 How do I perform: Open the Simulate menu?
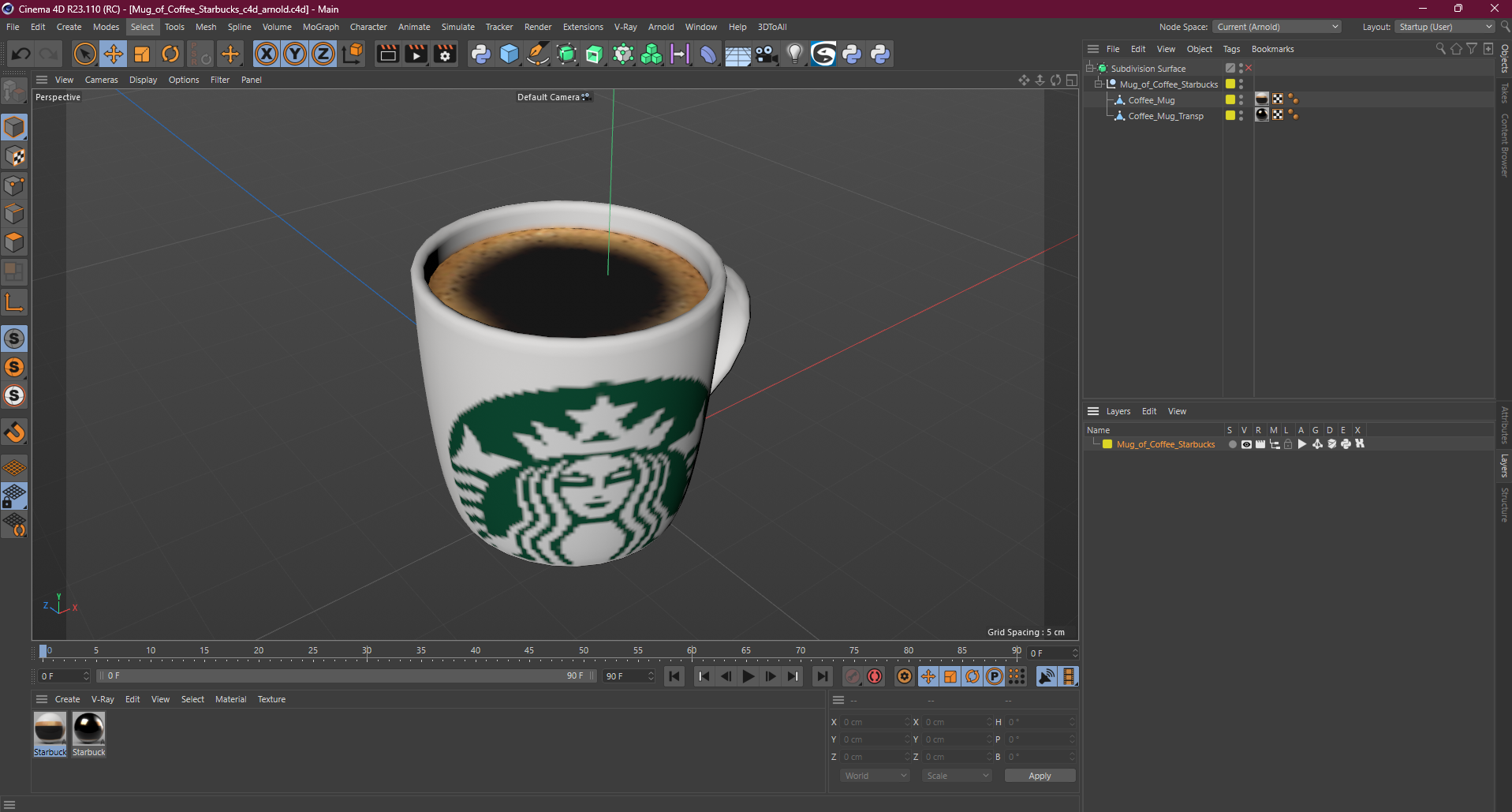(457, 27)
